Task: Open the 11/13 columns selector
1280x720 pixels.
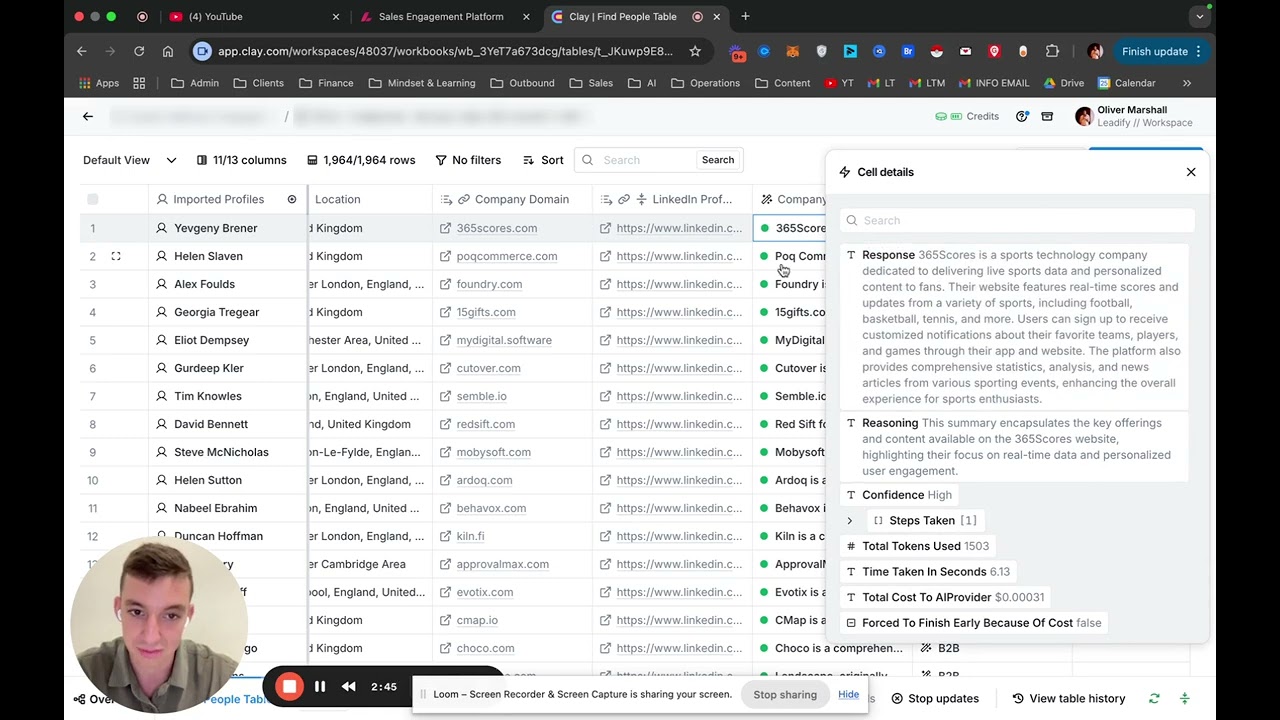Action: pyautogui.click(x=241, y=160)
